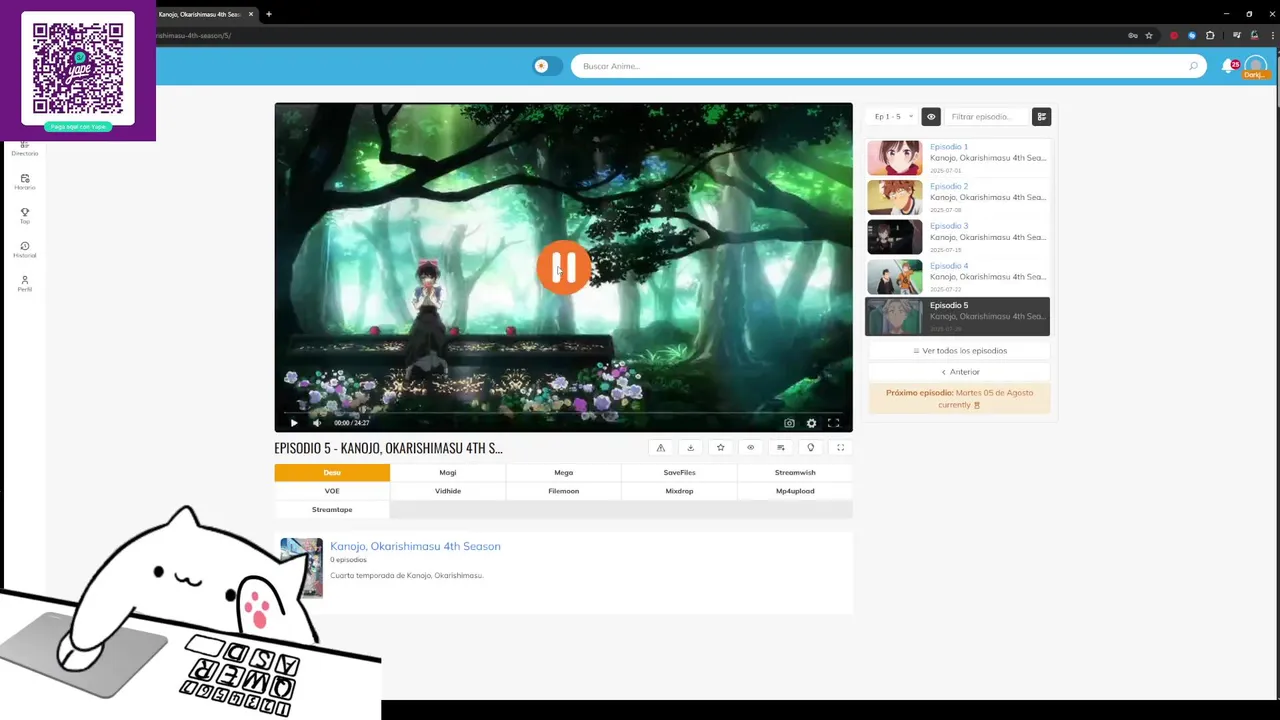
Task: Select the Desu server tab
Action: point(332,473)
